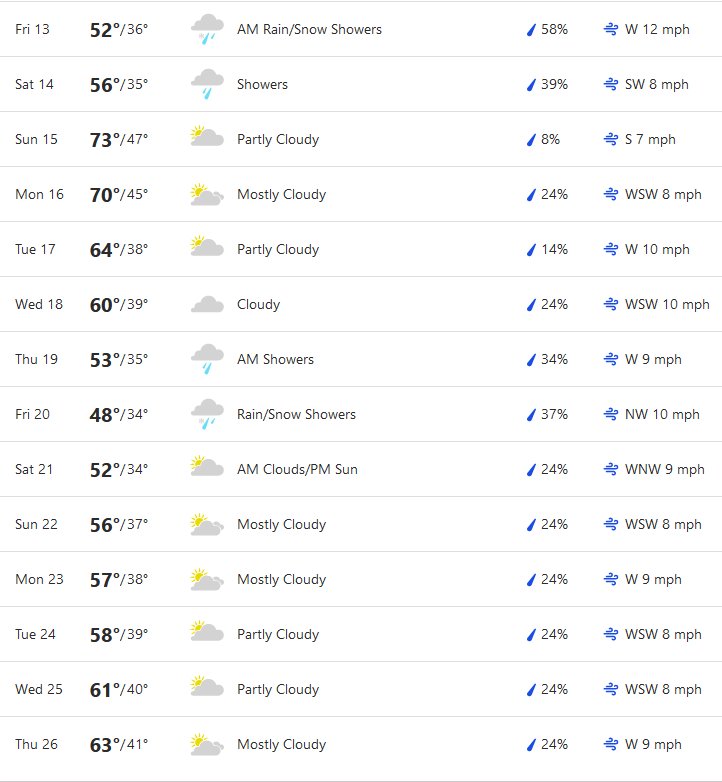Expand the Sun 22 forecast row

361,524
